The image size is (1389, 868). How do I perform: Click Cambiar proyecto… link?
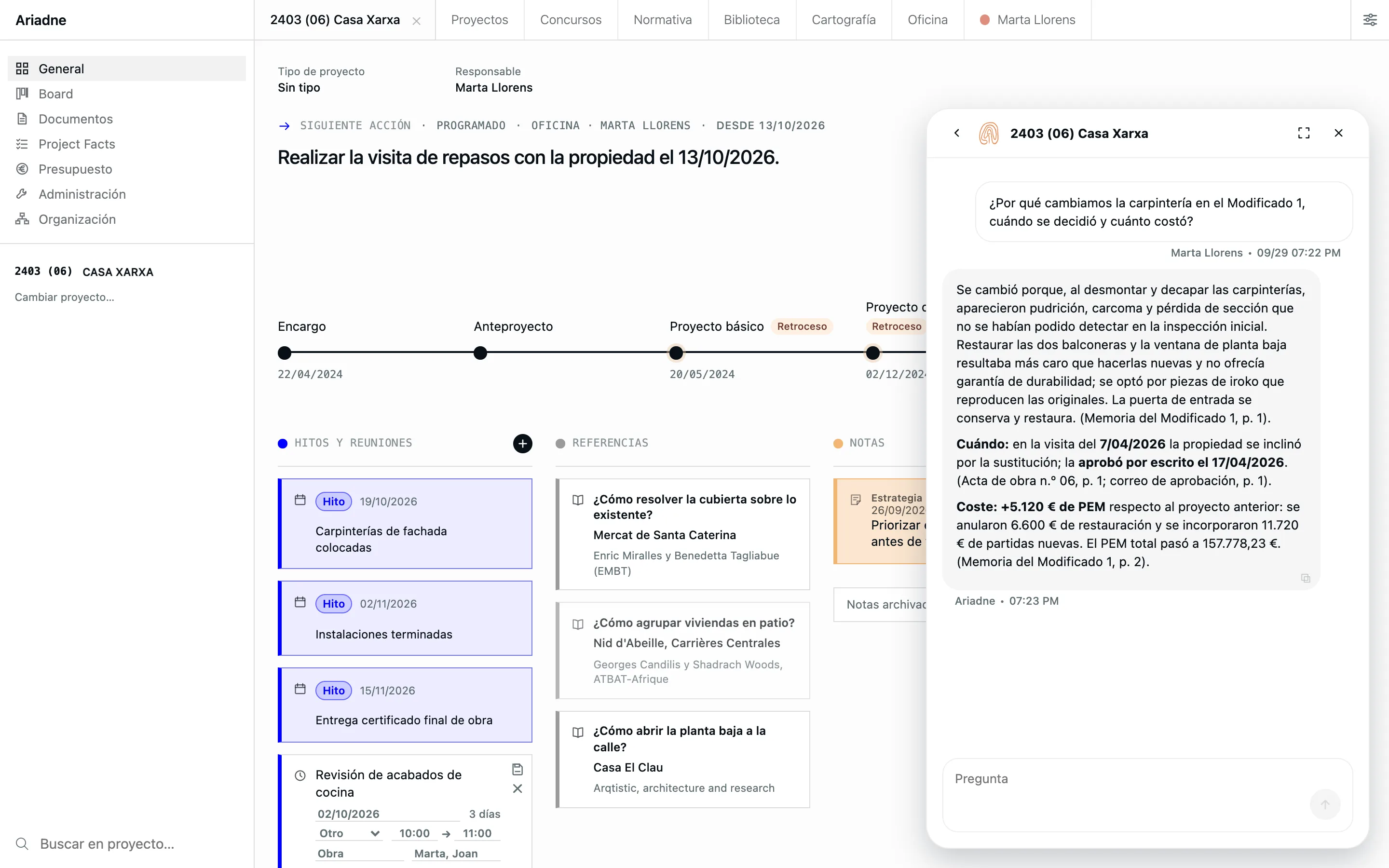[64, 298]
